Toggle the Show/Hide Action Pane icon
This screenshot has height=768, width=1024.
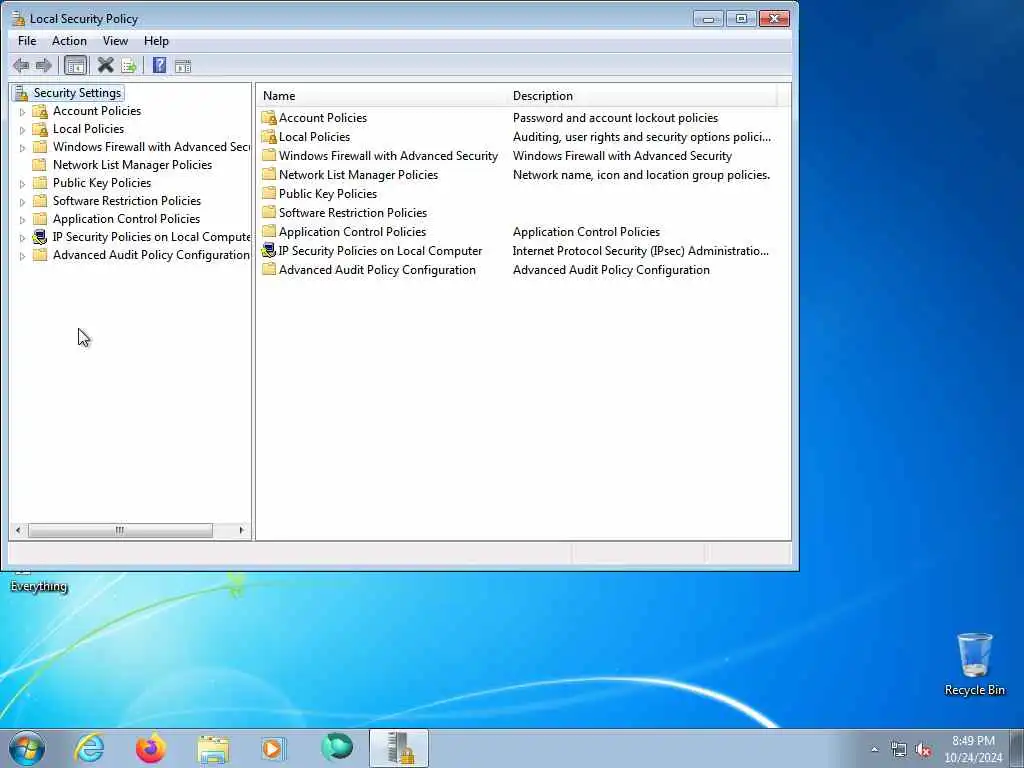[183, 65]
